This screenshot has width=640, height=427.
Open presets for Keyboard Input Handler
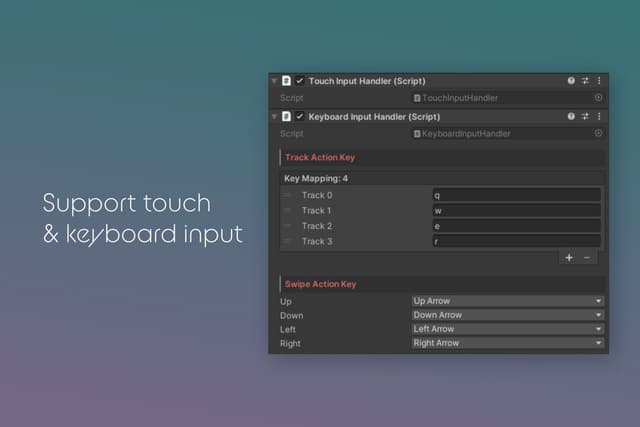tap(585, 116)
